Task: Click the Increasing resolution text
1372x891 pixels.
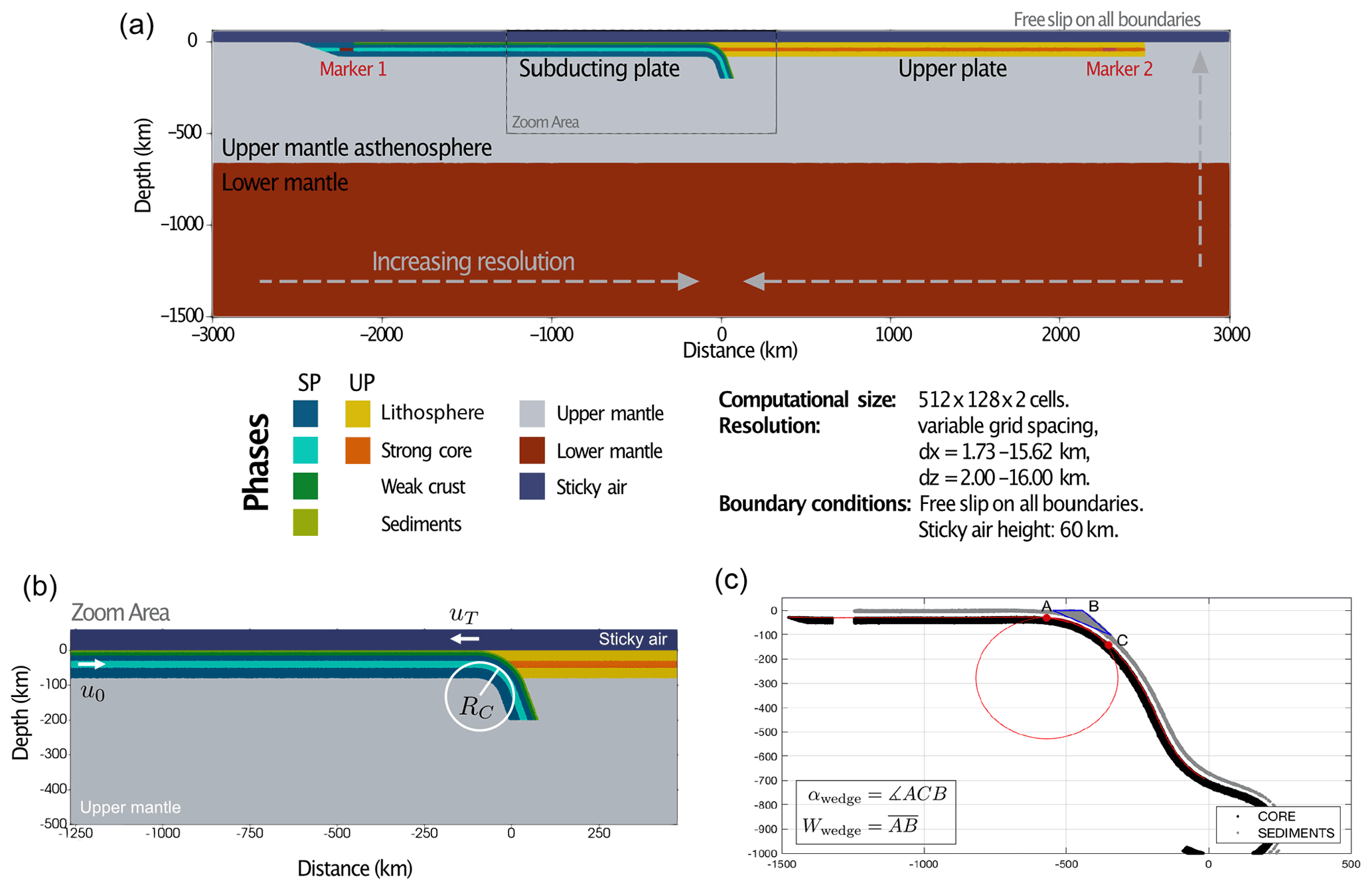Action: click(x=473, y=262)
